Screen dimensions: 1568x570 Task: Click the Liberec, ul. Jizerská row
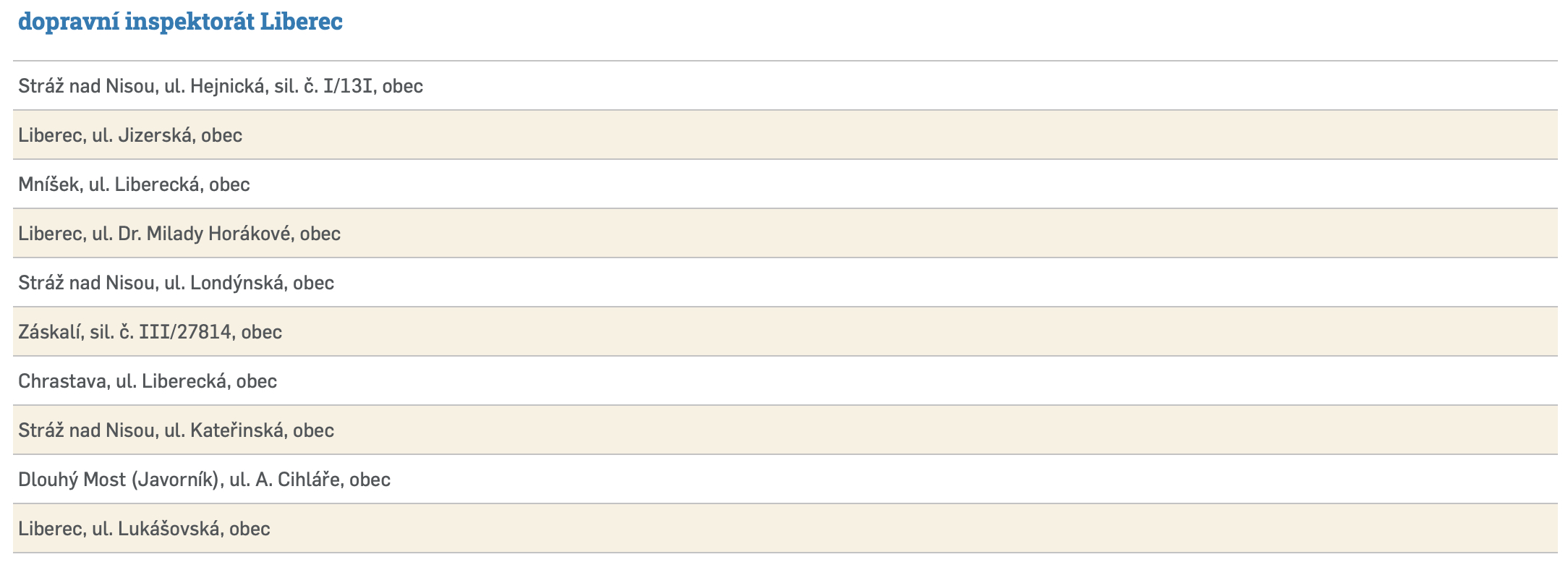(130, 135)
